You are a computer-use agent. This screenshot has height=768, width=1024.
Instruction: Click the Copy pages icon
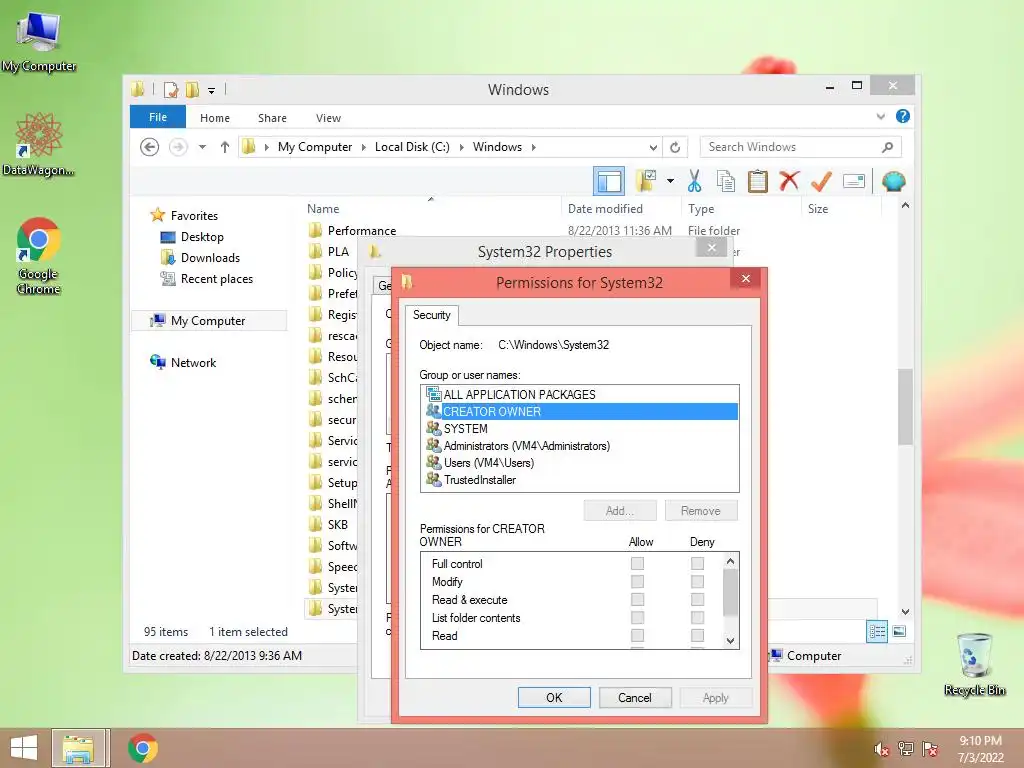(x=726, y=182)
